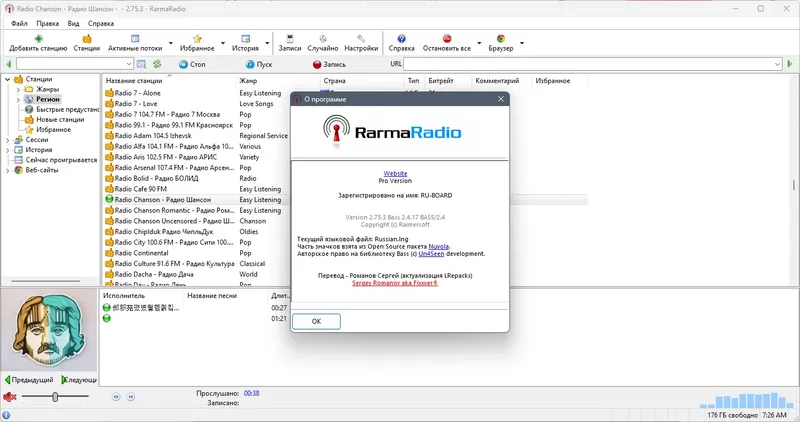Expand the История tree node

[x=8, y=150]
